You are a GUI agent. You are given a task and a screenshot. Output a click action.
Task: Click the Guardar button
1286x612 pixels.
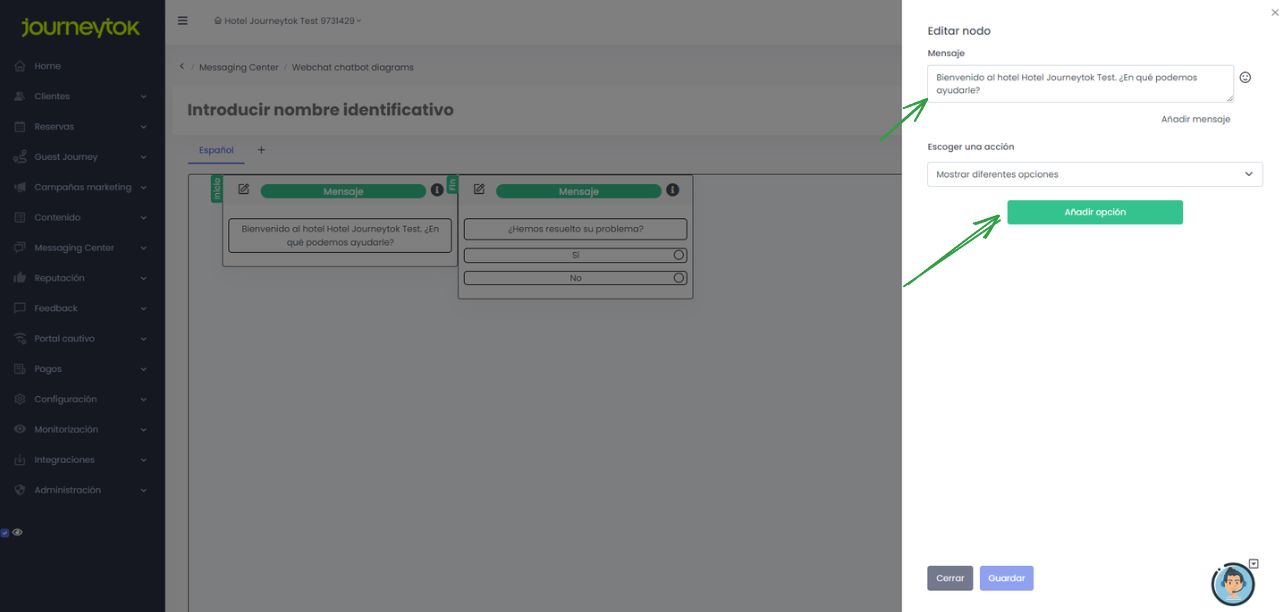1006,578
